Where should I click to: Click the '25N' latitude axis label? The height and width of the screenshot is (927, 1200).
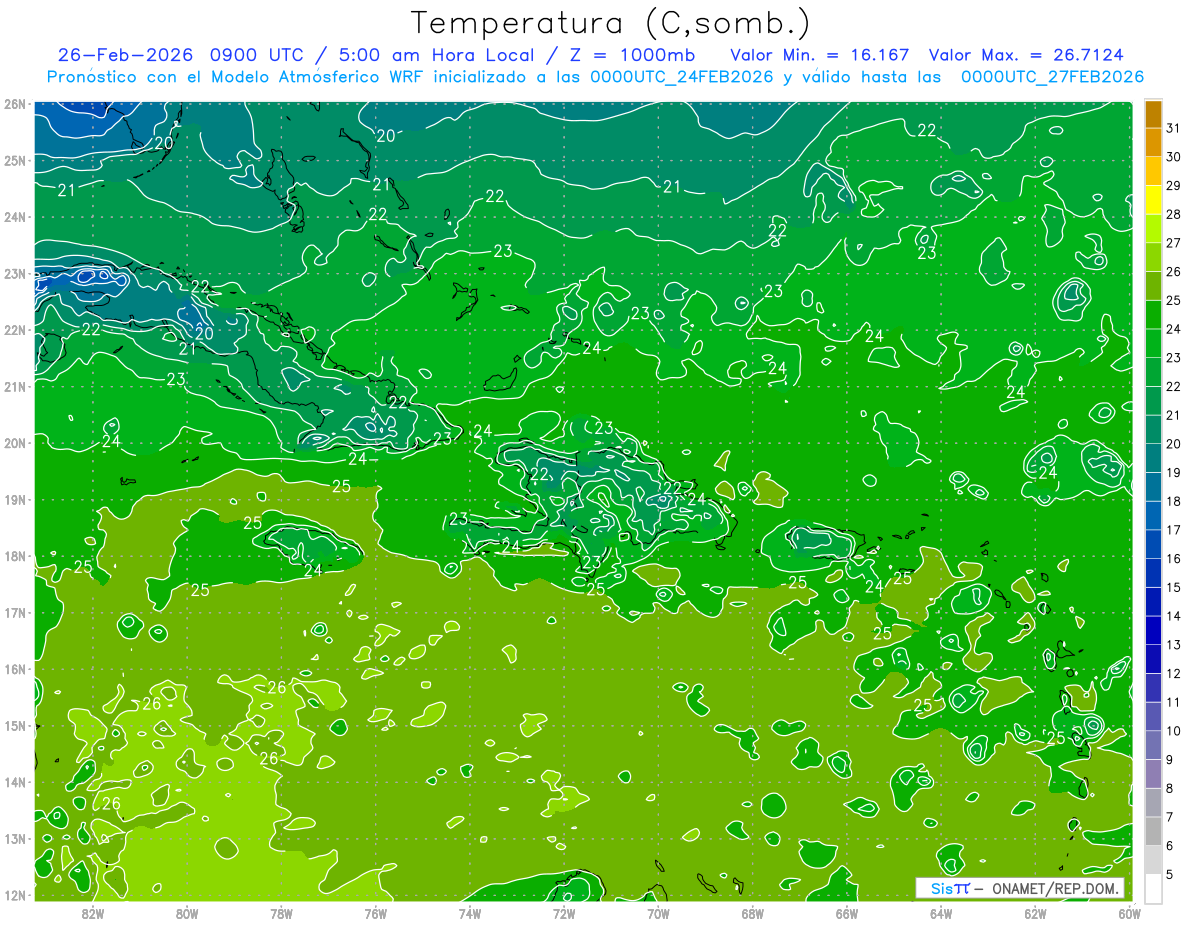click(14, 160)
